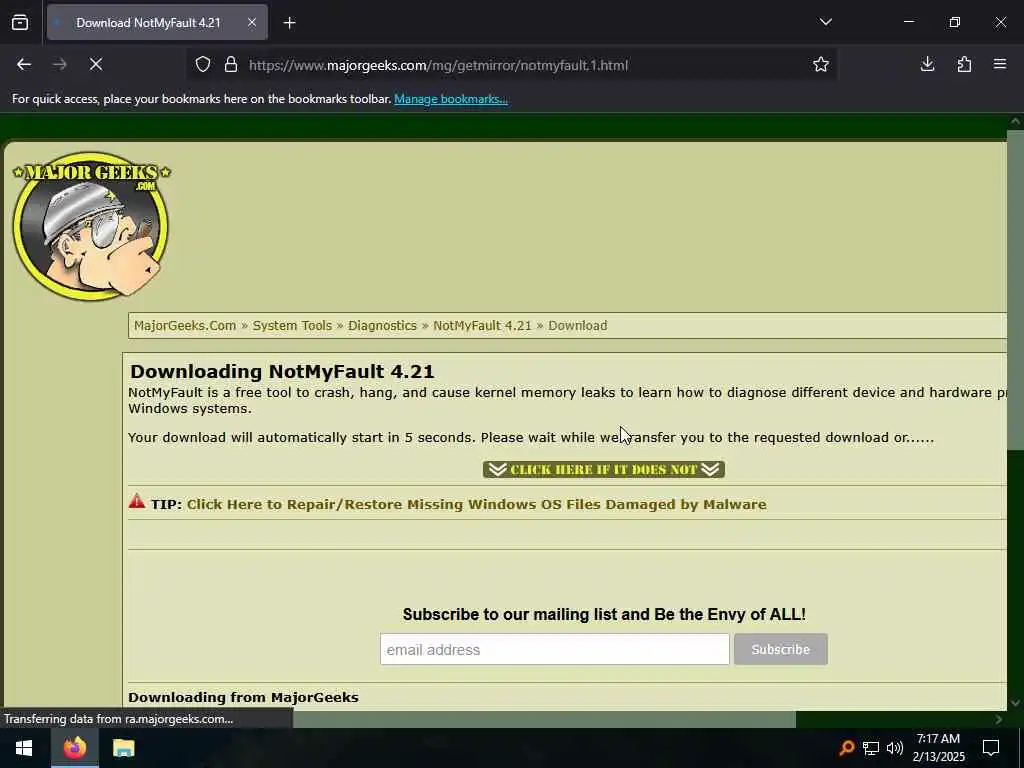Screen dimensions: 1024x768
Task: Open Manage bookmarks link
Action: pos(451,99)
